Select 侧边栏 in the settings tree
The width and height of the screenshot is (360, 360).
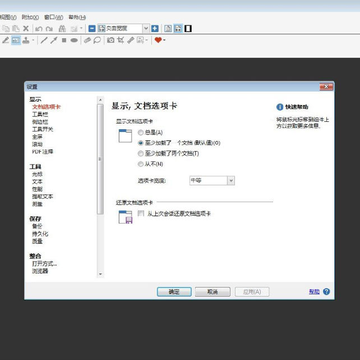click(x=40, y=122)
